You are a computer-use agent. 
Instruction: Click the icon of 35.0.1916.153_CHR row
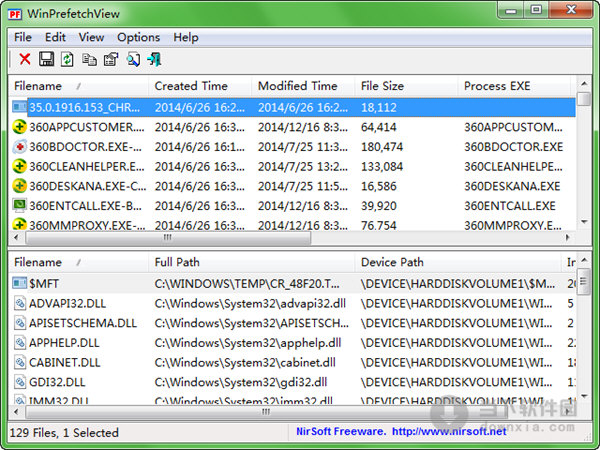coord(19,107)
